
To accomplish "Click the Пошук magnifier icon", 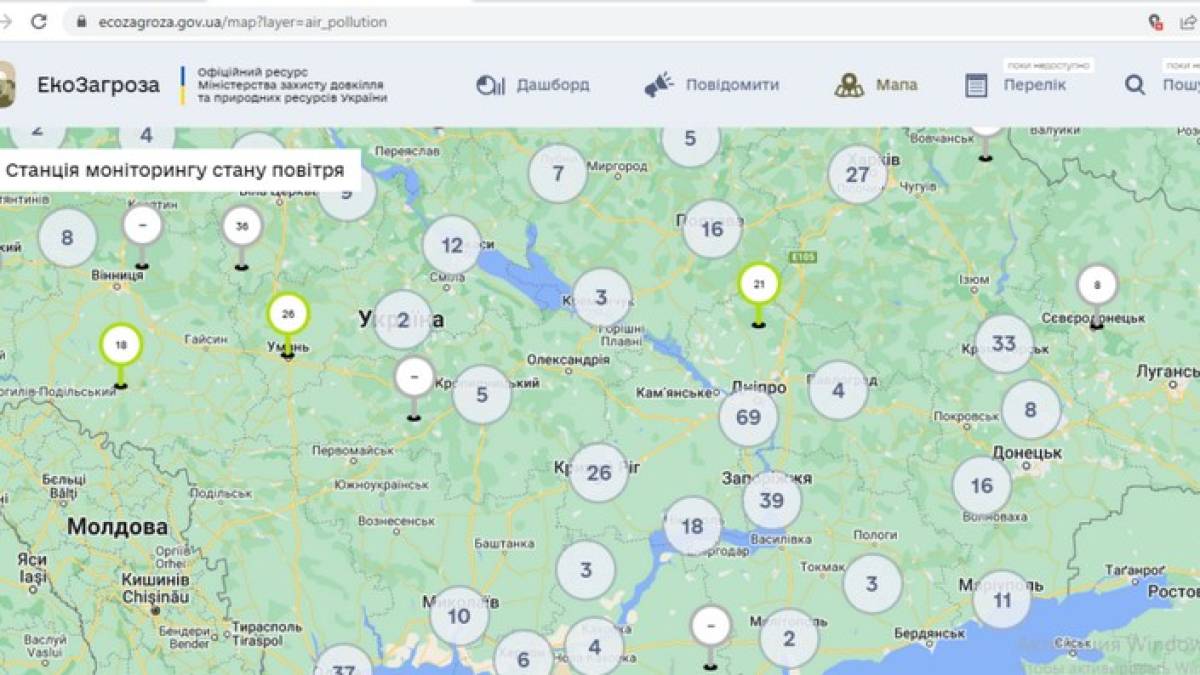I will 1135,86.
